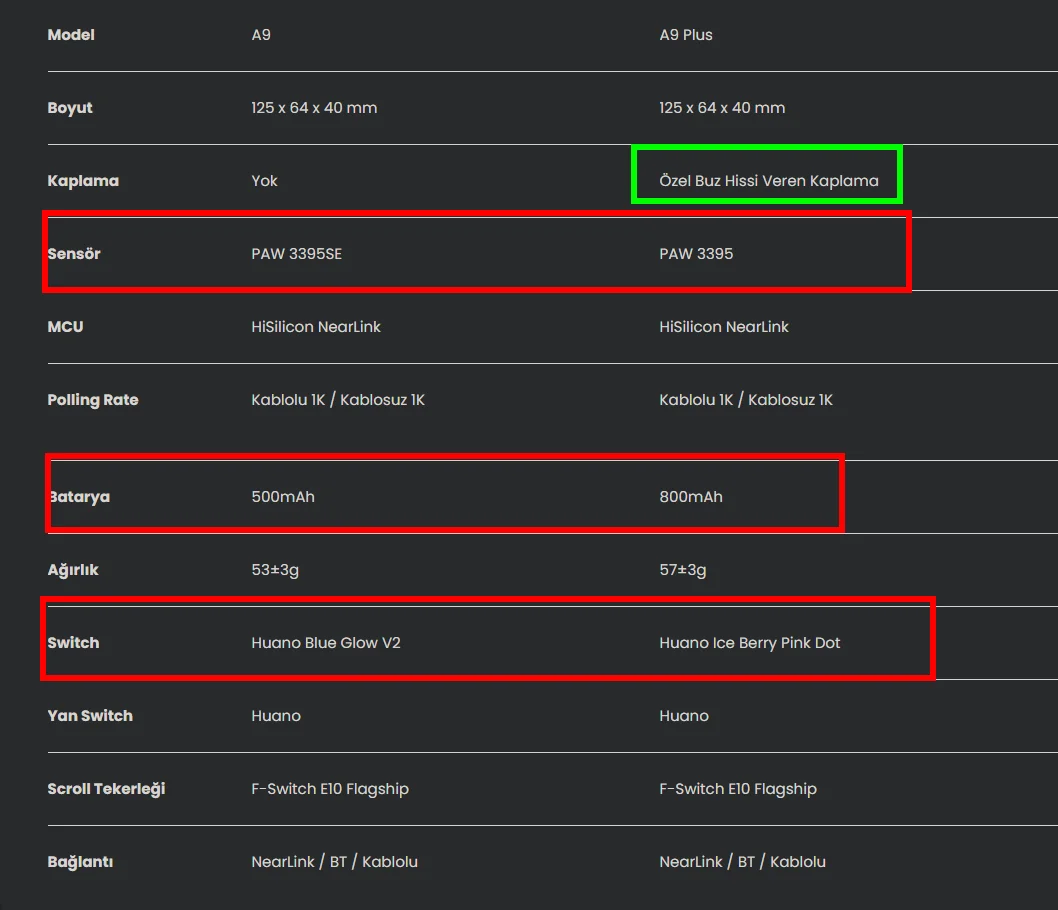Select the "Kaplama" row label
This screenshot has height=910, width=1058.
pos(83,181)
